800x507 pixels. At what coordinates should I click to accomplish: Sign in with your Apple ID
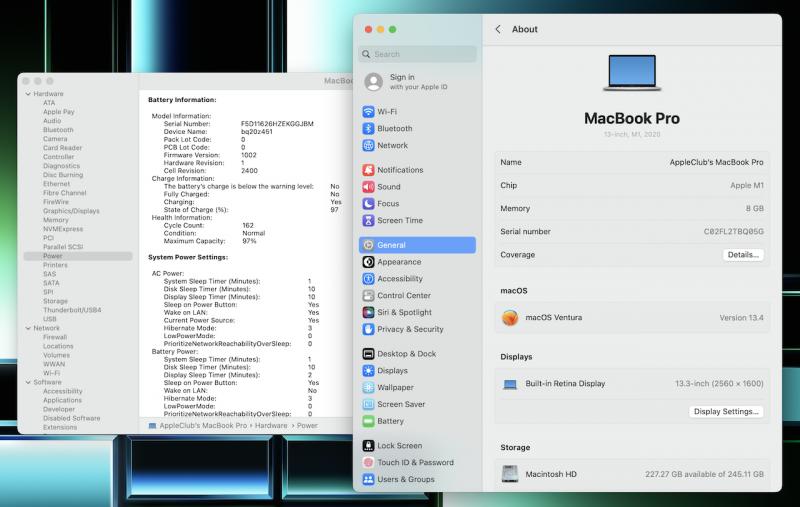405,82
